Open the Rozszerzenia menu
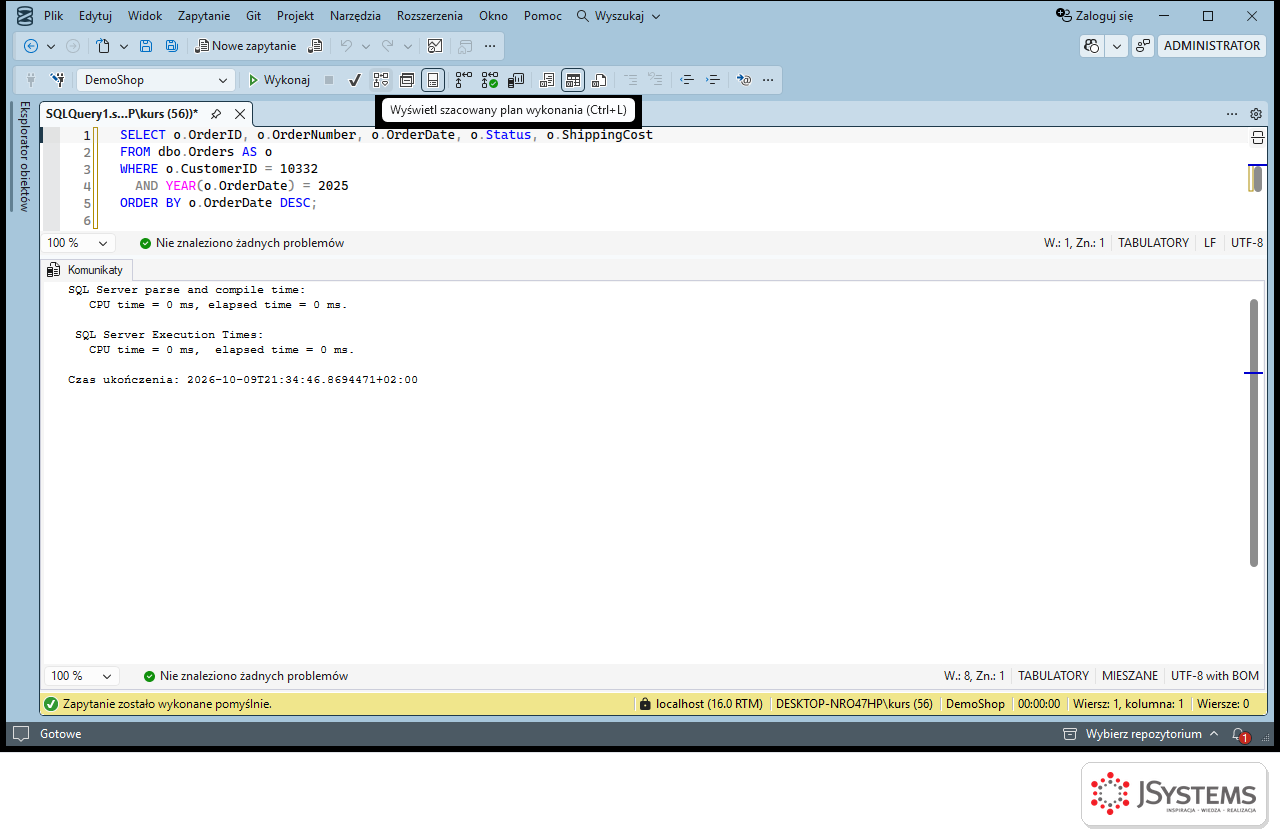Screen dimensions: 1280x835 coord(430,16)
